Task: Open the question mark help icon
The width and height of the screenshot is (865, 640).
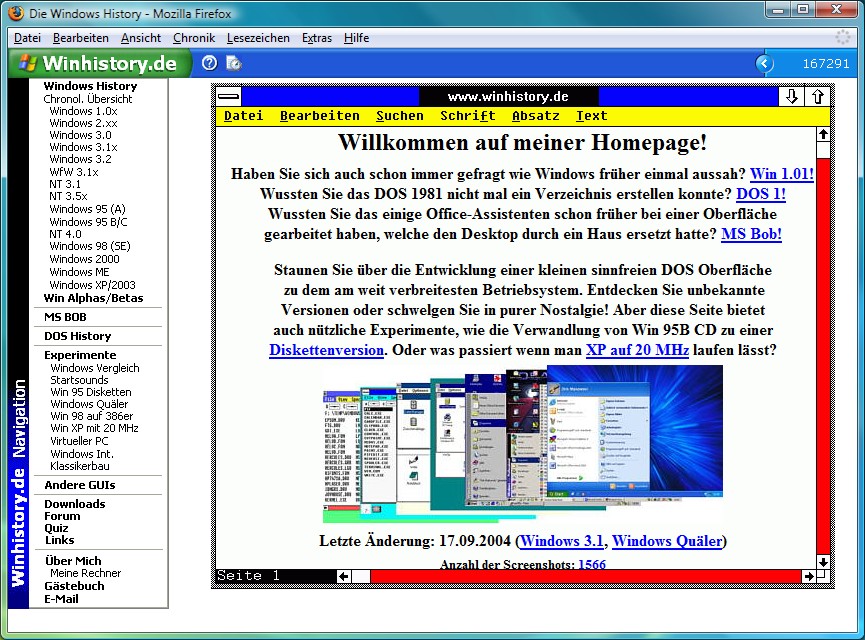Action: pyautogui.click(x=210, y=63)
